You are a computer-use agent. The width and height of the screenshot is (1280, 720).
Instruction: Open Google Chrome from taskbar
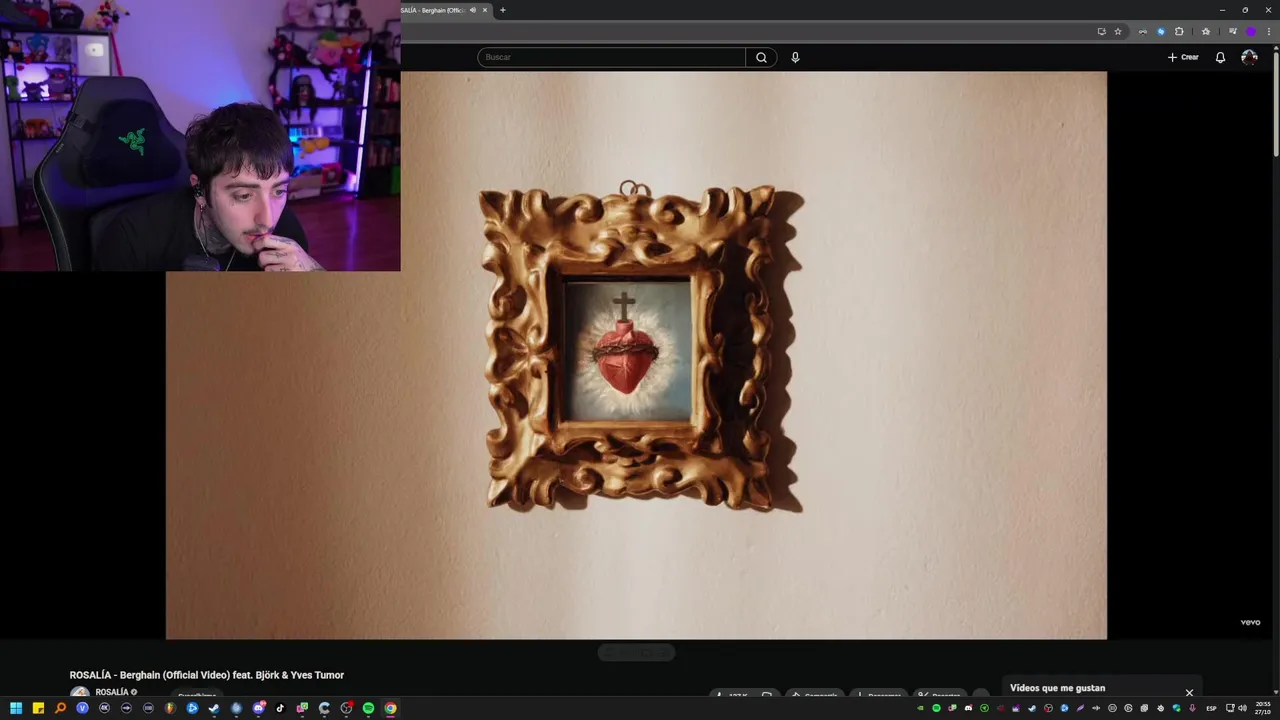pos(390,708)
